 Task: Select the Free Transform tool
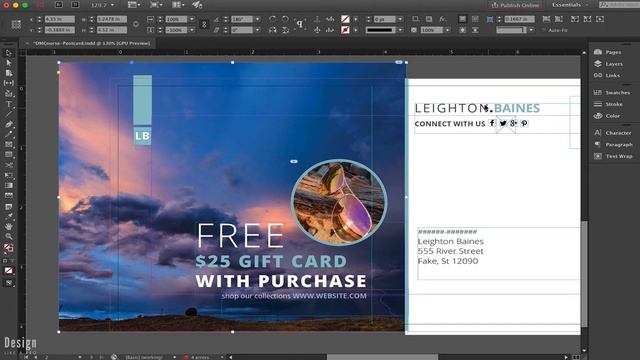tap(9, 175)
